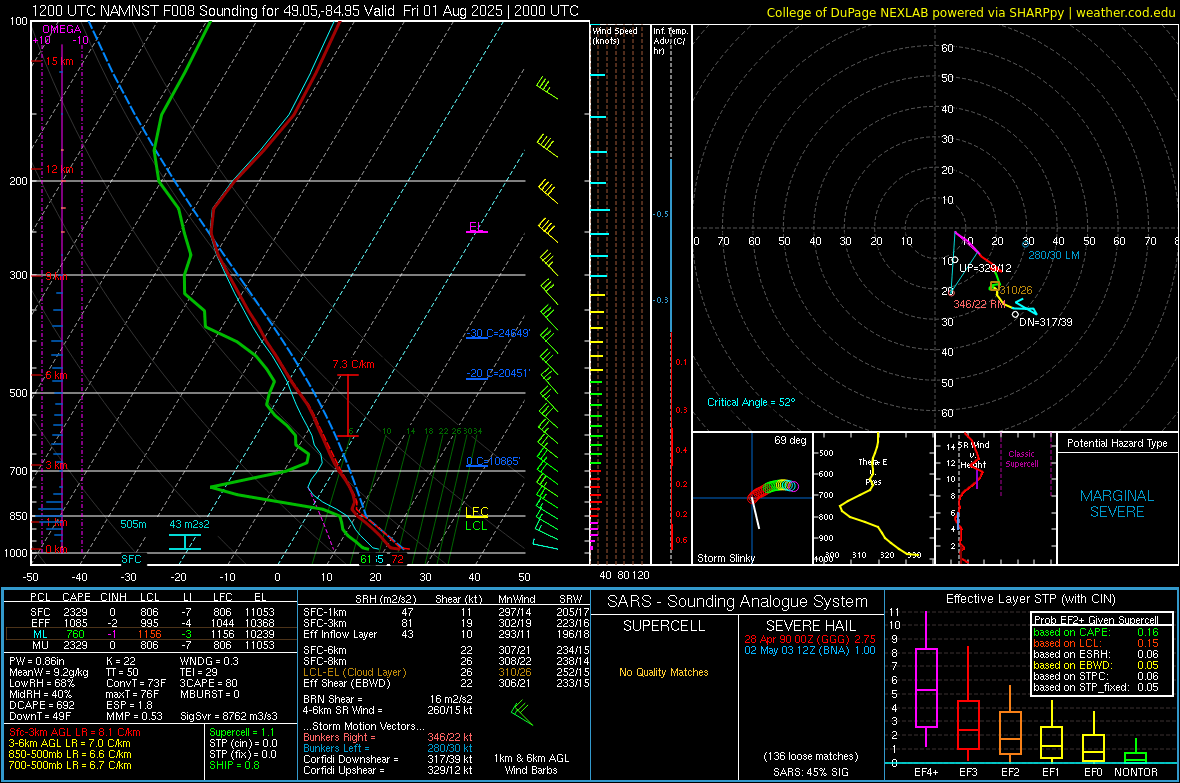Click the 69 deg value in Storm Slinky
The width and height of the screenshot is (1180, 783).
(790, 440)
